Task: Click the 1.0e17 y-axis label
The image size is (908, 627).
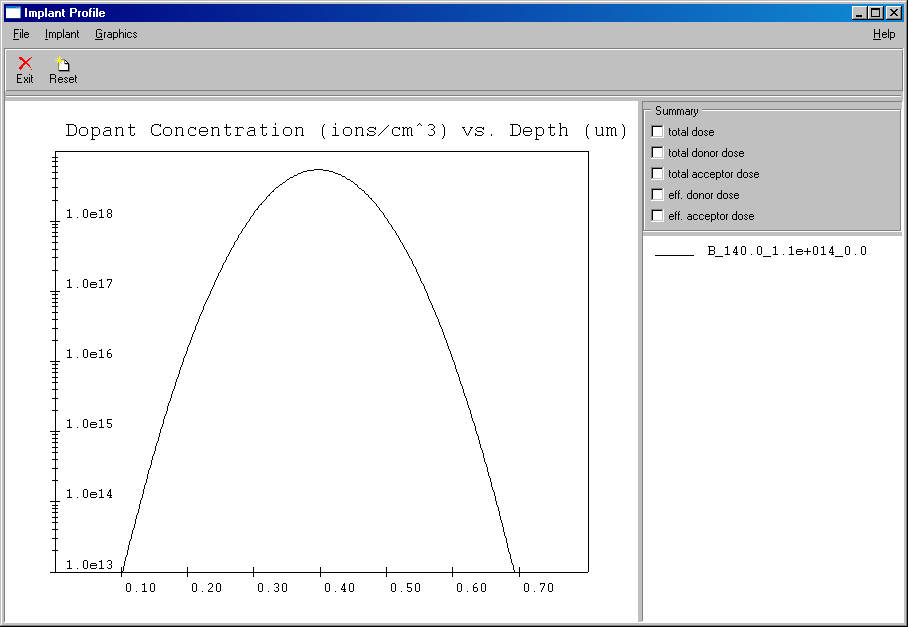Action: coord(89,284)
